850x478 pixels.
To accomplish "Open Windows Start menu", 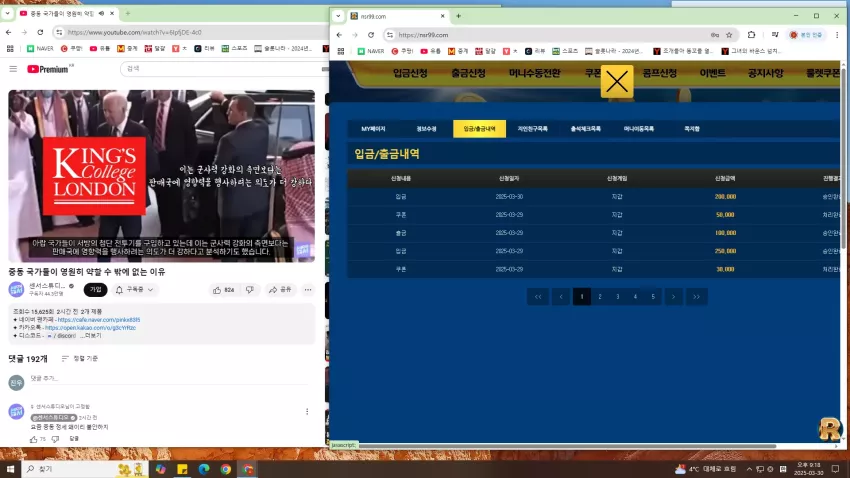I will pos(10,469).
